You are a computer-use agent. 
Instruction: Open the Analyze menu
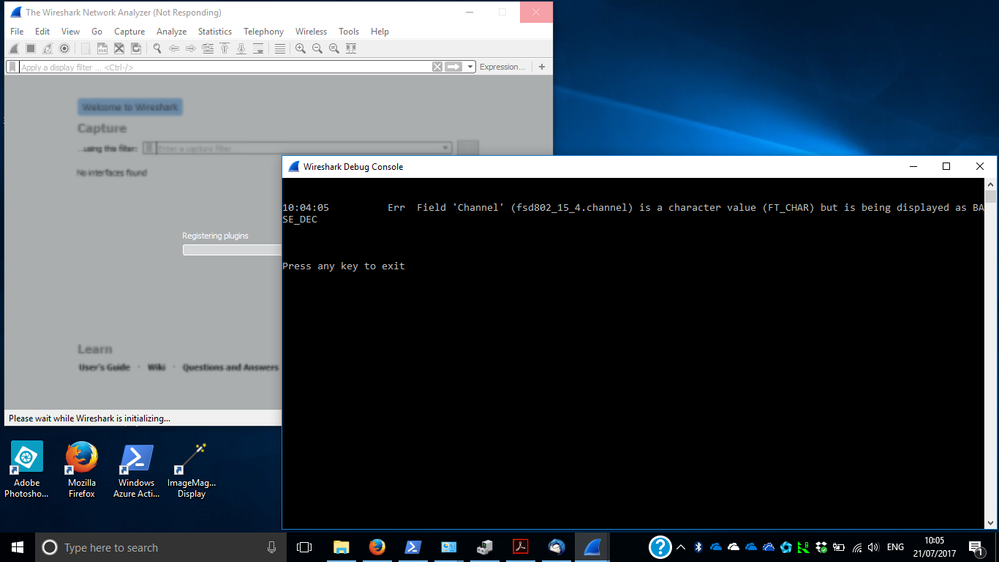pyautogui.click(x=171, y=31)
